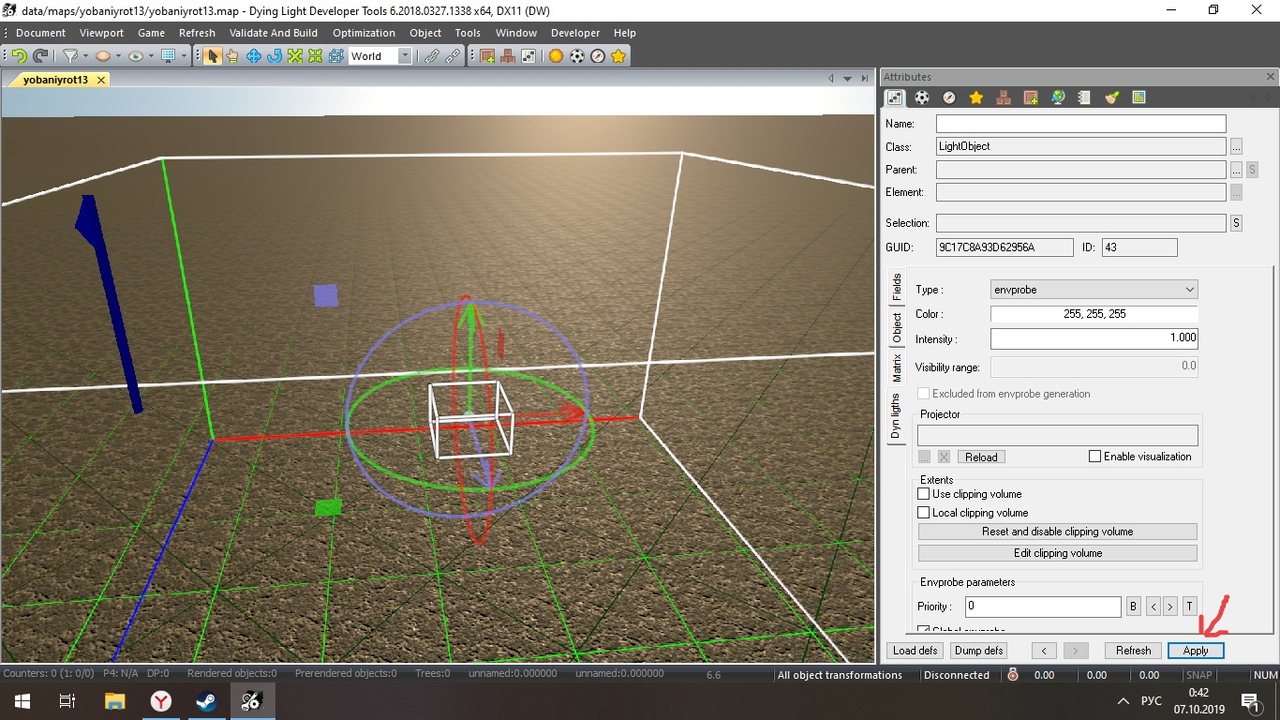Image resolution: width=1280 pixels, height=720 pixels.
Task: Click the Reload projector button
Action: 981,457
